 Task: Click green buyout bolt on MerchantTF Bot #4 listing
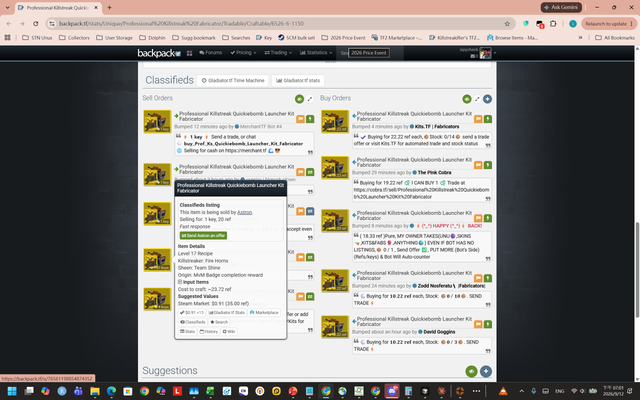click(310, 119)
